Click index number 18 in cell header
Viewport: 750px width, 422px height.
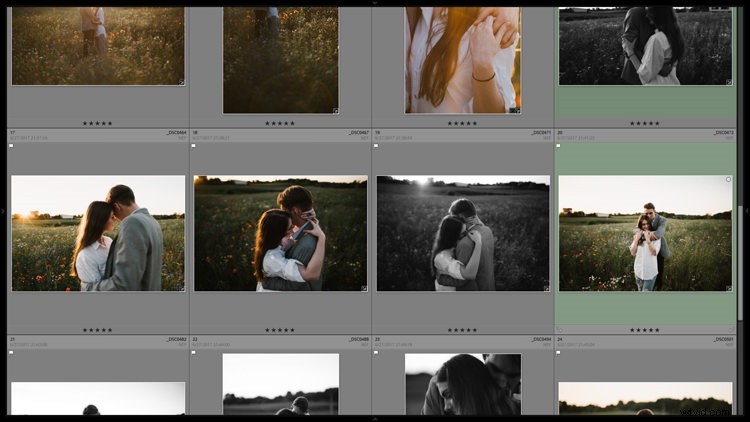[195, 133]
